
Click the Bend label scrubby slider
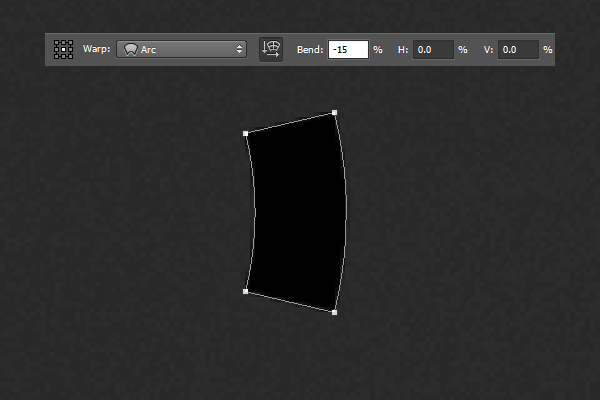[x=309, y=49]
